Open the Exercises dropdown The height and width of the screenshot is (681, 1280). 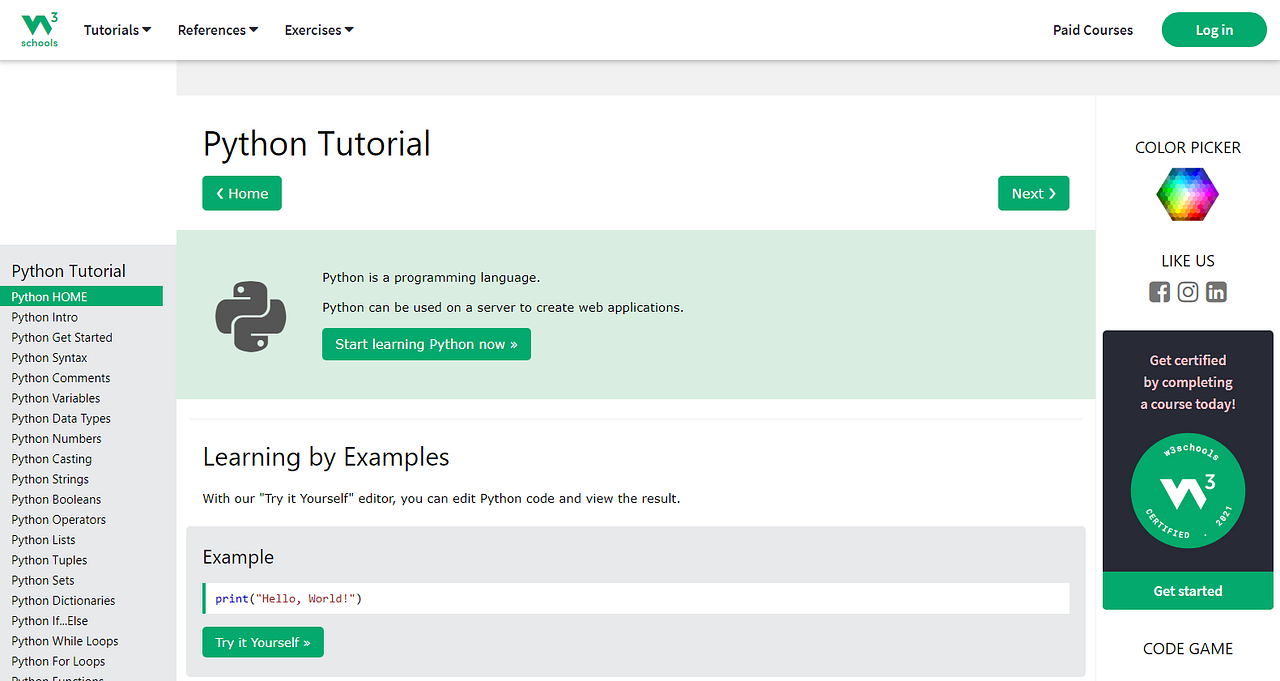(x=318, y=30)
